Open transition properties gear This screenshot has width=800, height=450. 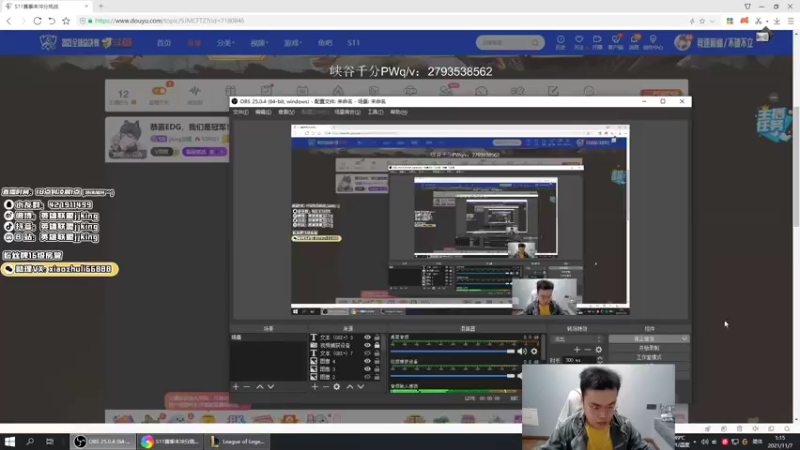(598, 349)
